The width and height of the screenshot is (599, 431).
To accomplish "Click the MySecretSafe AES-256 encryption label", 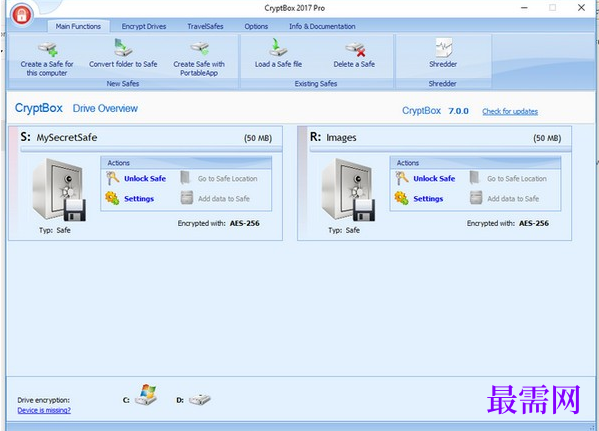I will click(x=244, y=223).
